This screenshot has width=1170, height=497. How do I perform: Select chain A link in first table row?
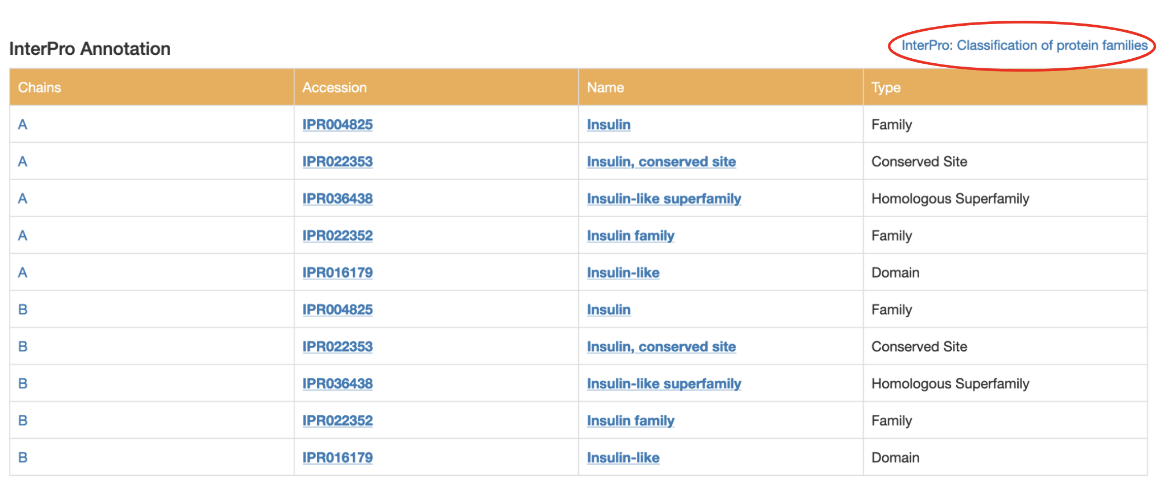tap(23, 125)
